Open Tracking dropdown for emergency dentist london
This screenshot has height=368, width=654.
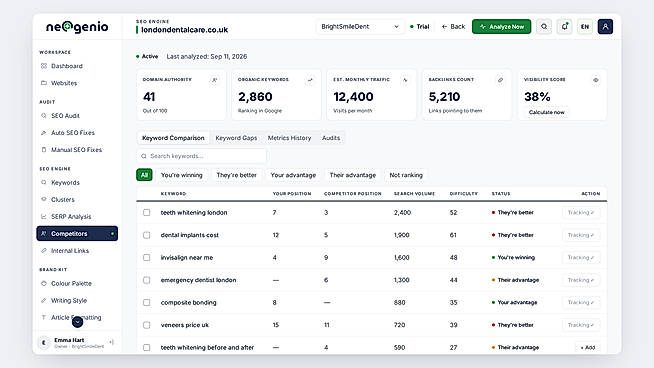[581, 280]
